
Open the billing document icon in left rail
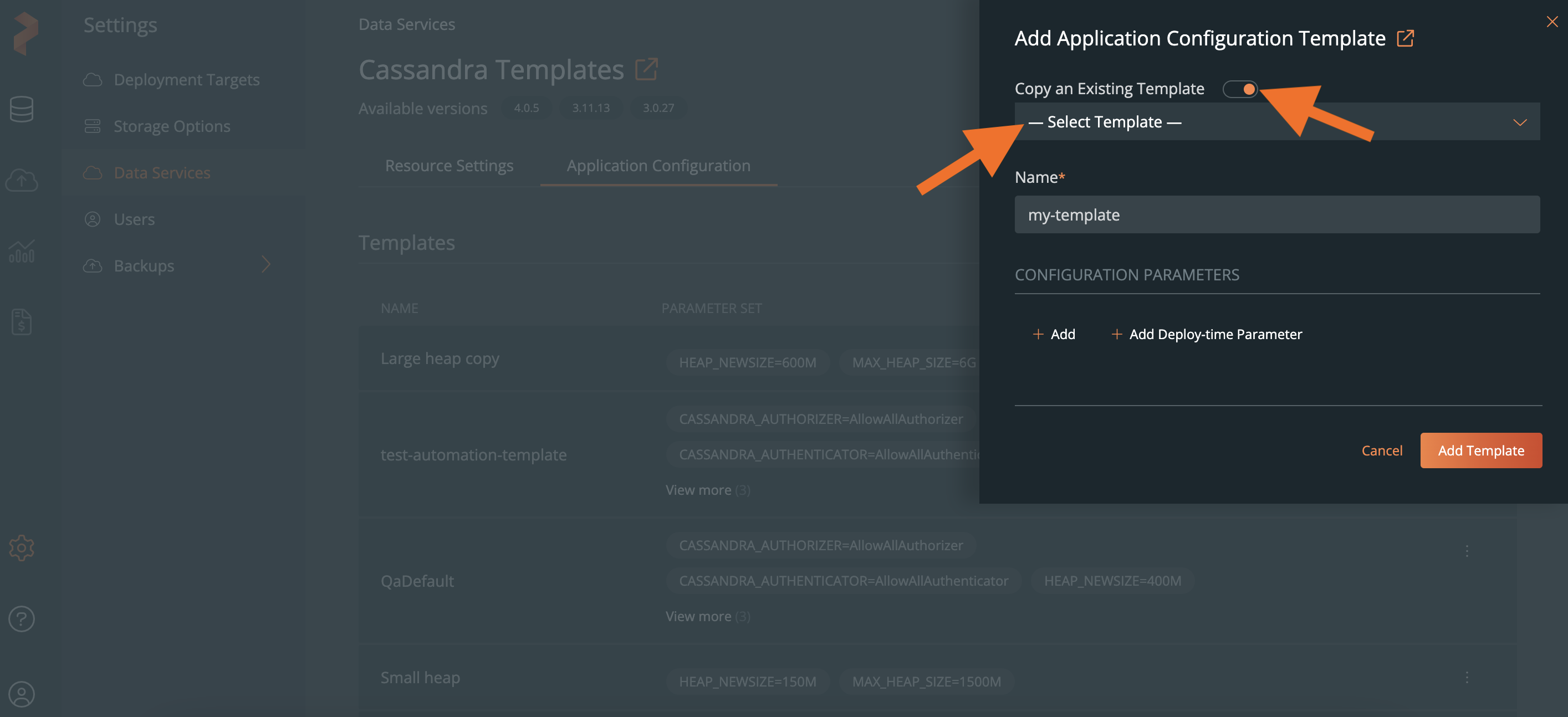pyautogui.click(x=22, y=322)
